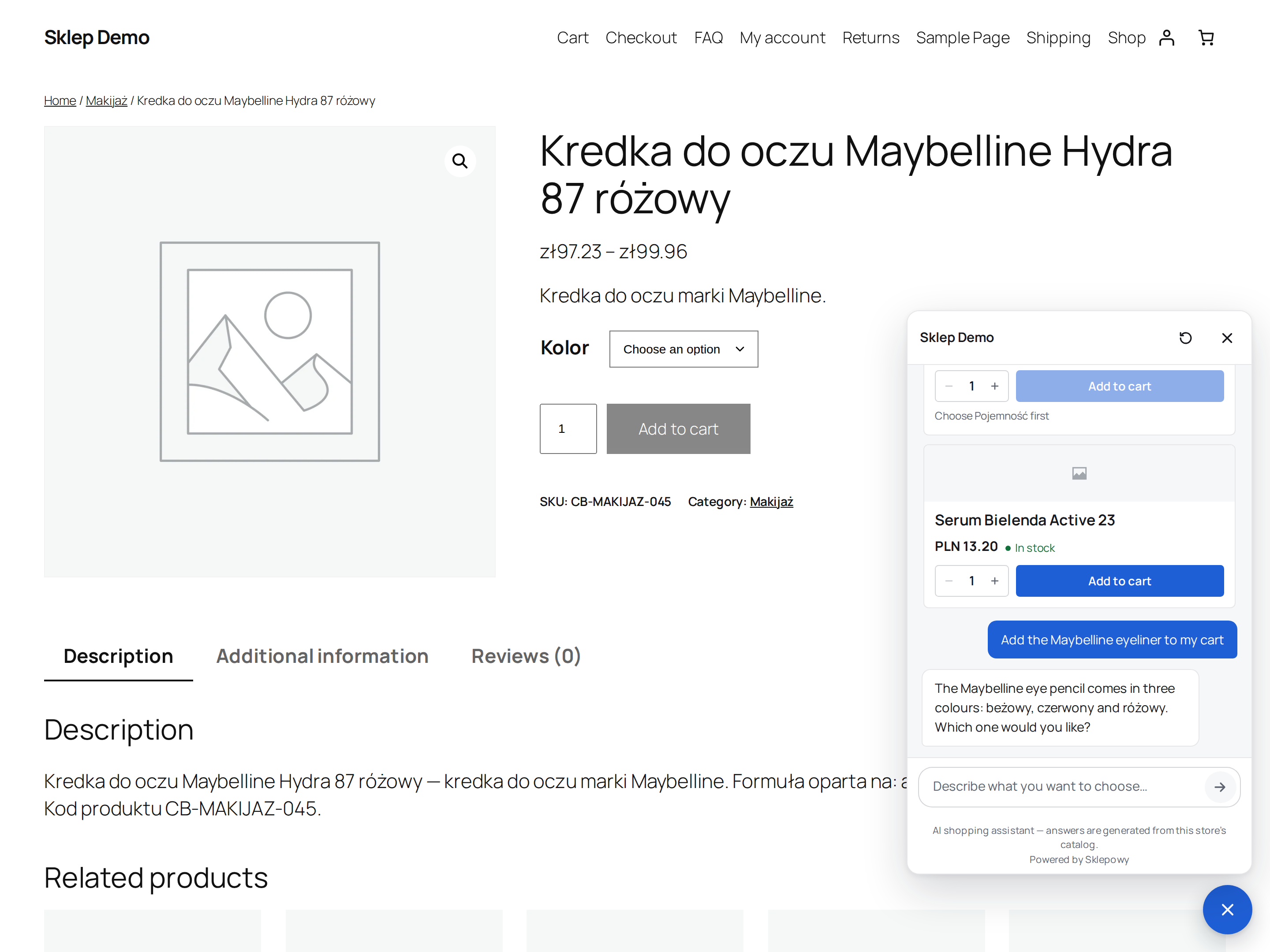
Task: Open the Shipping page
Action: coord(1058,38)
